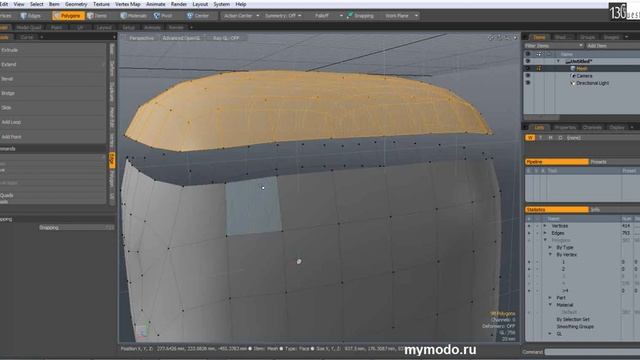Click the viewport gizmo axis icon
Image resolution: width=640 pixels, height=360 pixels.
click(x=141, y=331)
